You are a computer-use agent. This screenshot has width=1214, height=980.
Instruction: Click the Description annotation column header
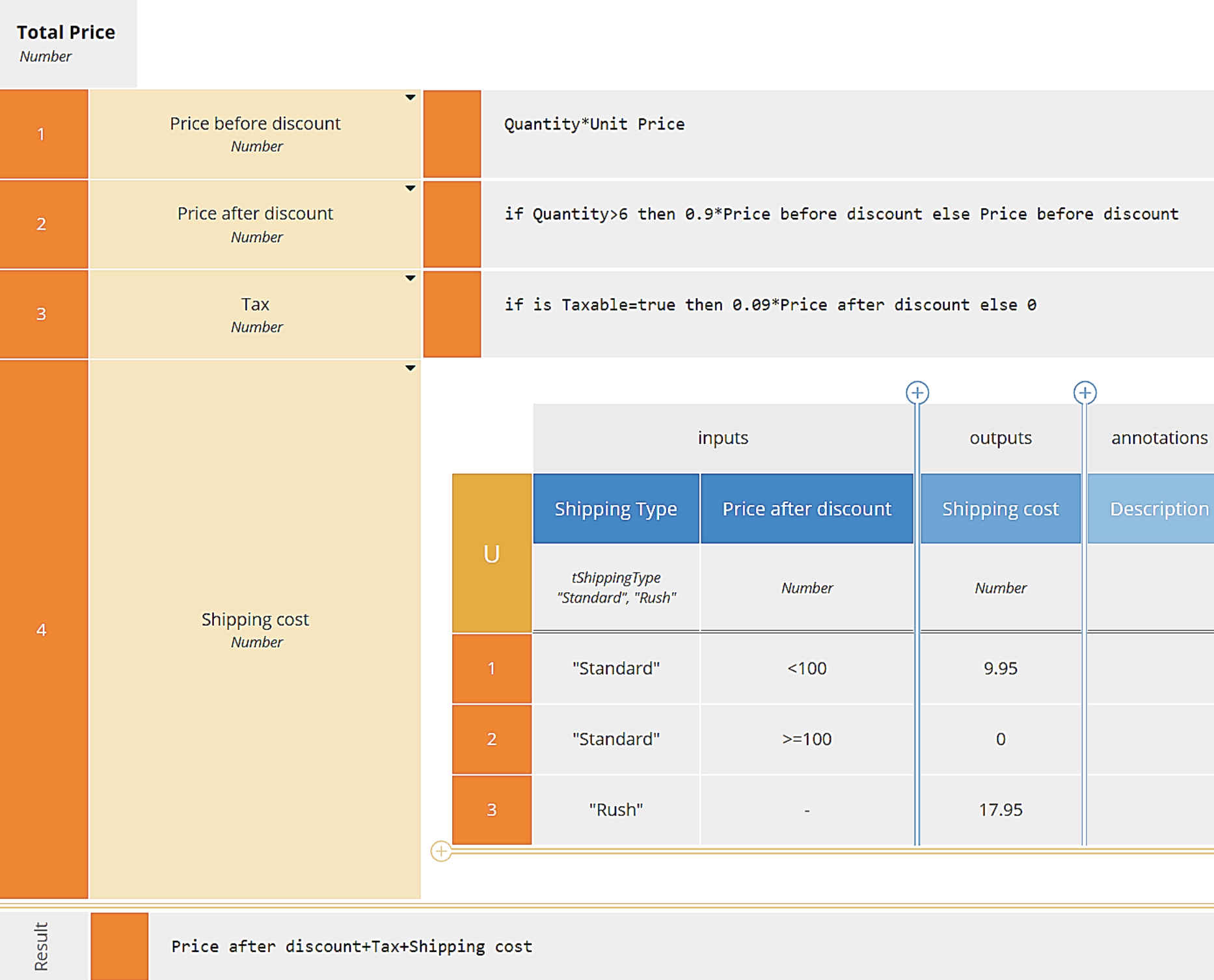1158,508
